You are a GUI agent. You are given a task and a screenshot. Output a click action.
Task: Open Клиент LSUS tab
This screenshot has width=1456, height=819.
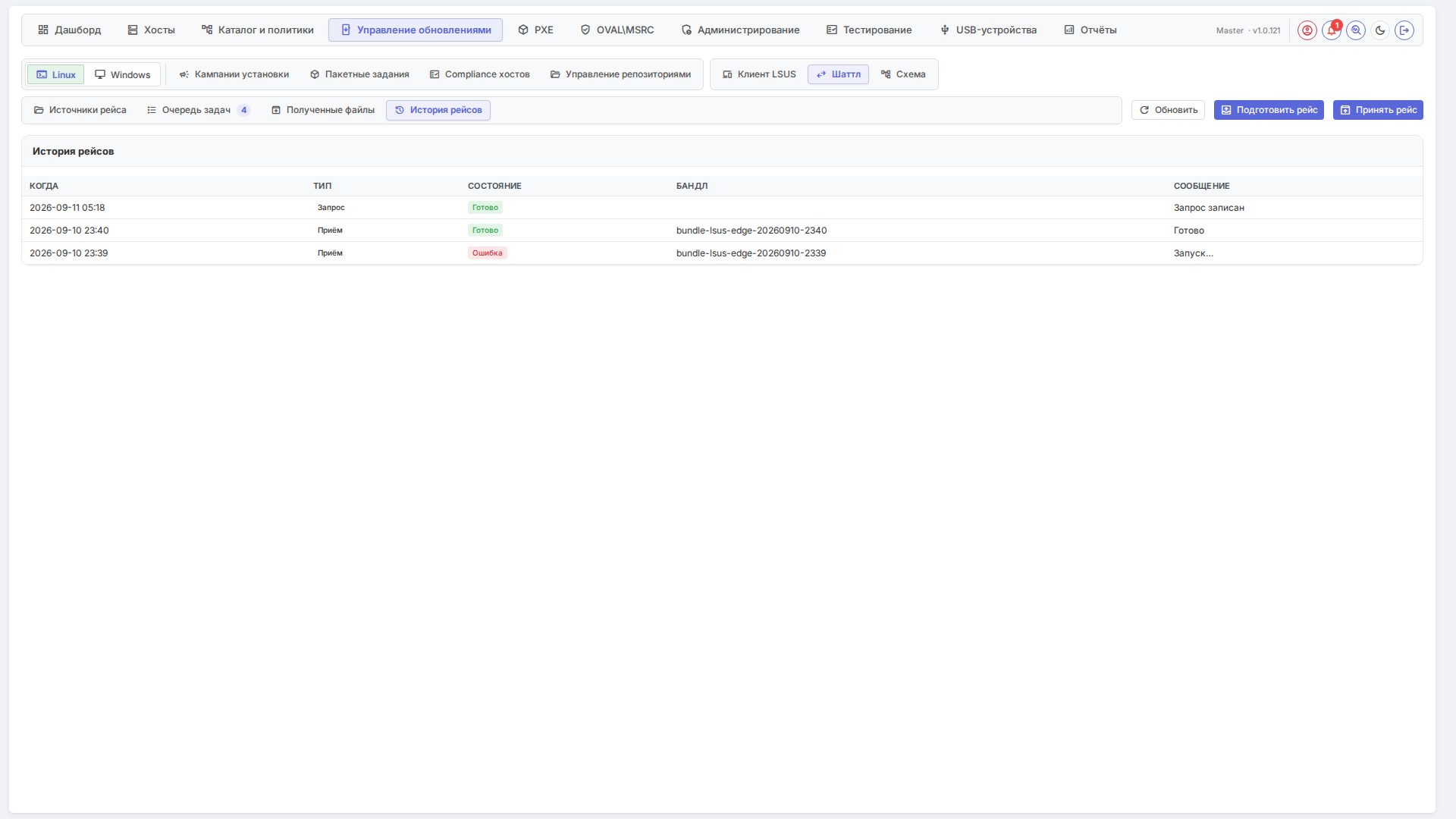pyautogui.click(x=759, y=74)
